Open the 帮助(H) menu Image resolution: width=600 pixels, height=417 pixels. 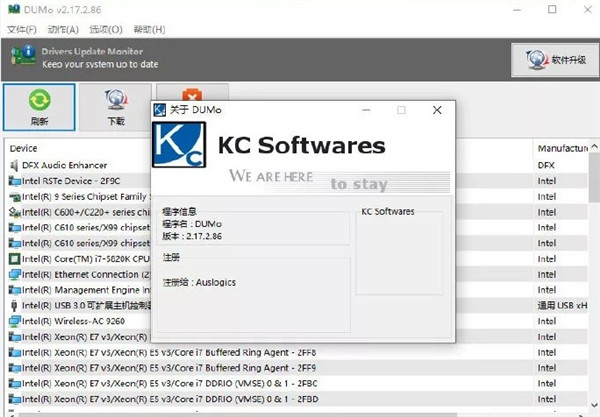coord(149,29)
